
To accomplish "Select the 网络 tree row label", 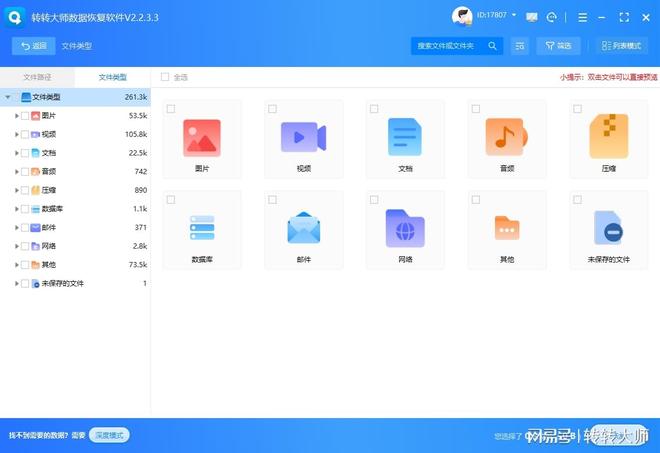I will pos(49,246).
